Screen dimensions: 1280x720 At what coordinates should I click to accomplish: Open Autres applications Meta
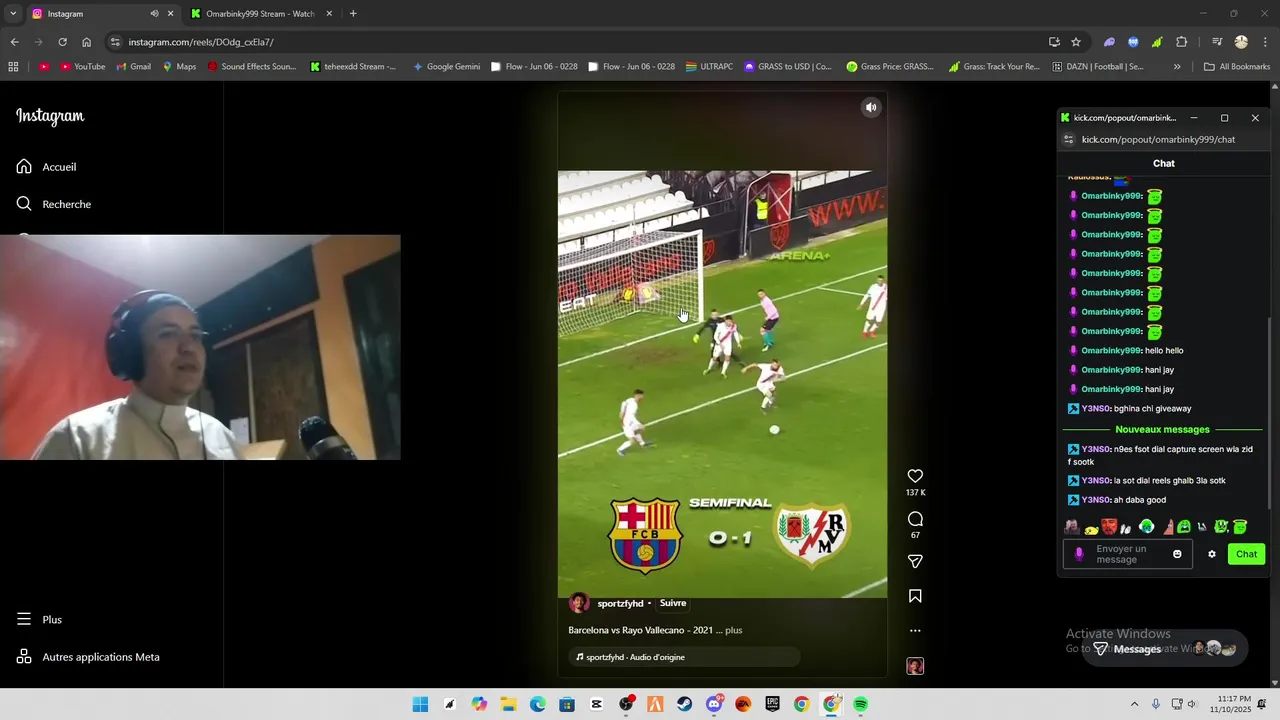(88, 657)
